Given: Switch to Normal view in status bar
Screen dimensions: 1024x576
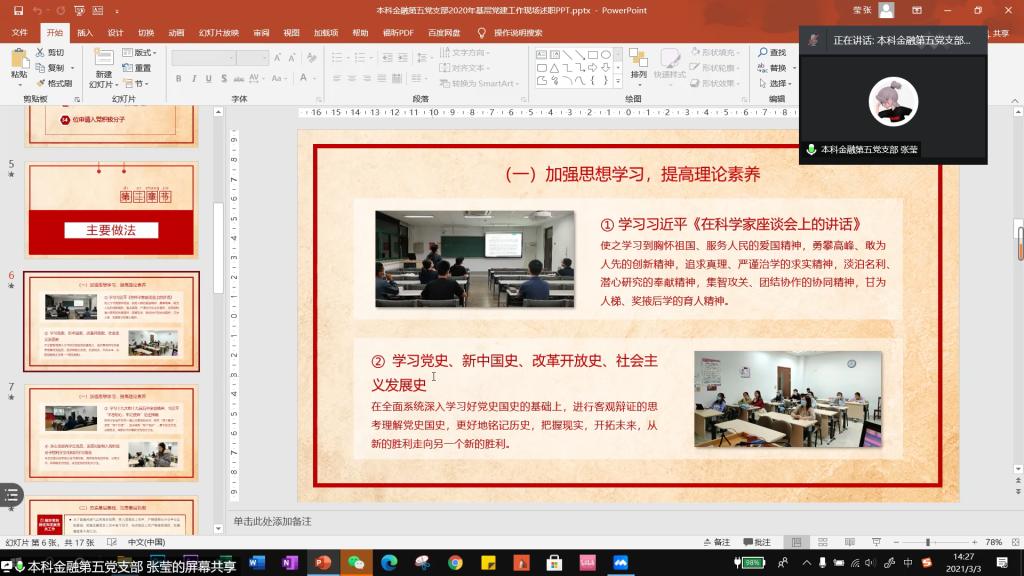Looking at the screenshot, I should [796, 542].
